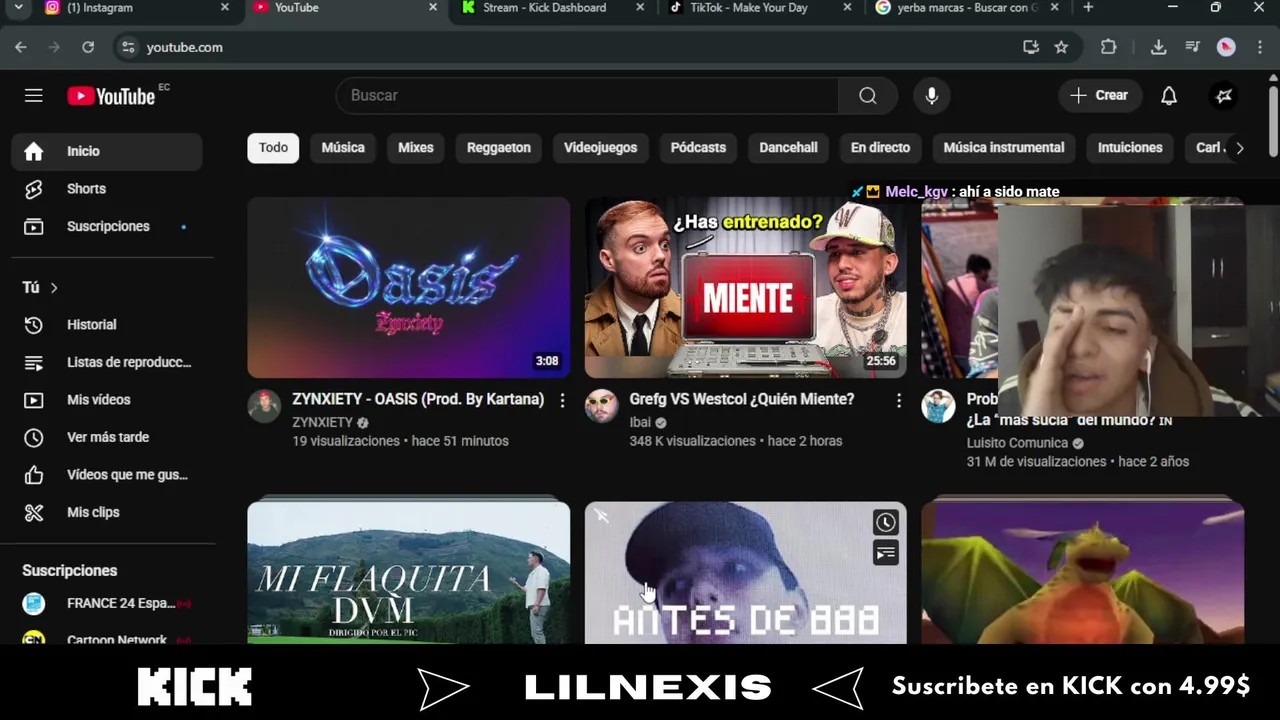The height and width of the screenshot is (720, 1280).
Task: Click the magnifier search button
Action: (868, 95)
